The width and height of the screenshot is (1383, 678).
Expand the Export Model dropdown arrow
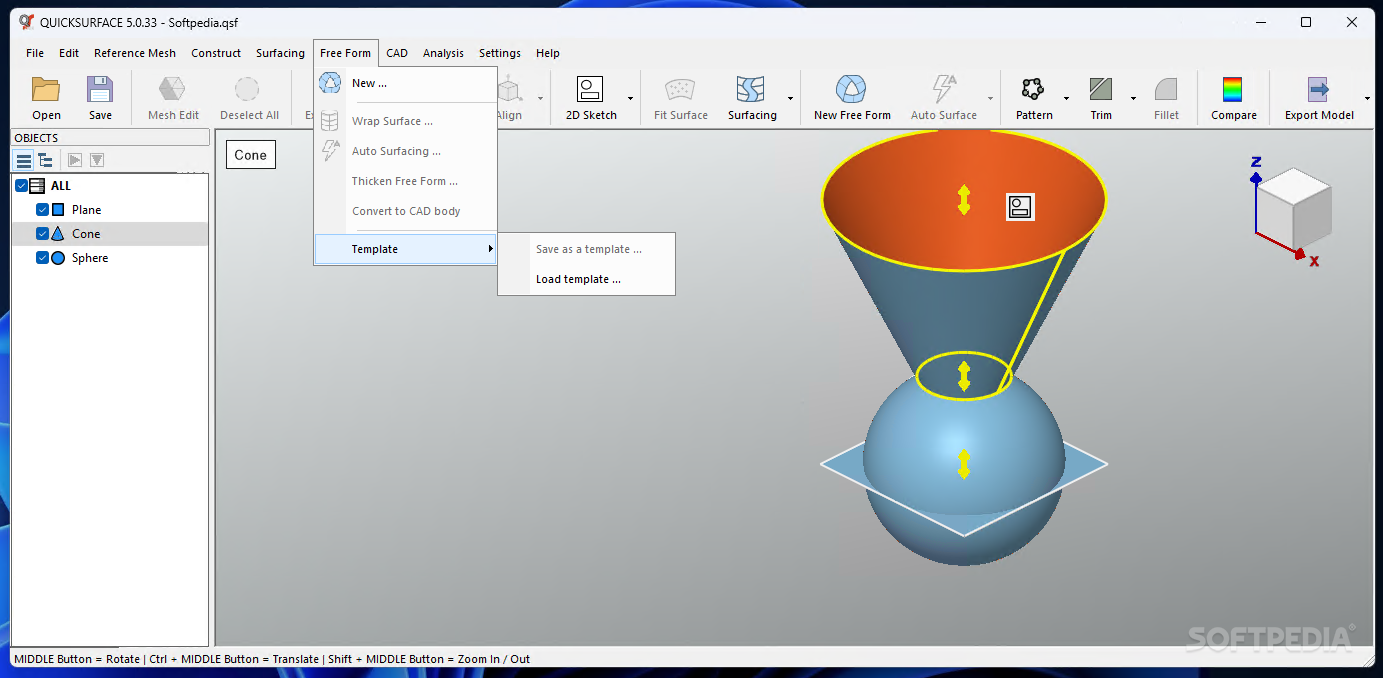[1366, 99]
